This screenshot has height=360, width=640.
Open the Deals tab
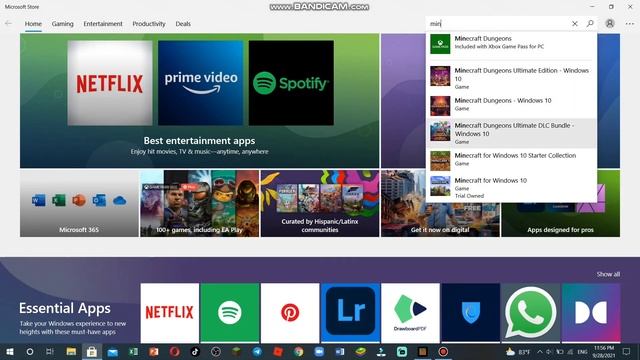click(183, 24)
